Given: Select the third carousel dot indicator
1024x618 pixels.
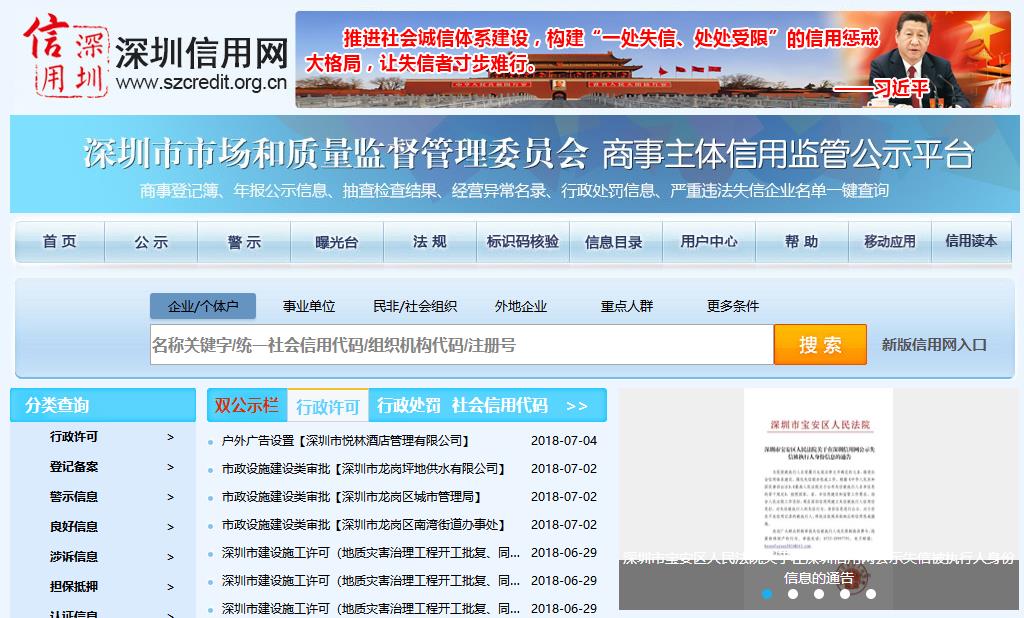Looking at the screenshot, I should coord(819,594).
